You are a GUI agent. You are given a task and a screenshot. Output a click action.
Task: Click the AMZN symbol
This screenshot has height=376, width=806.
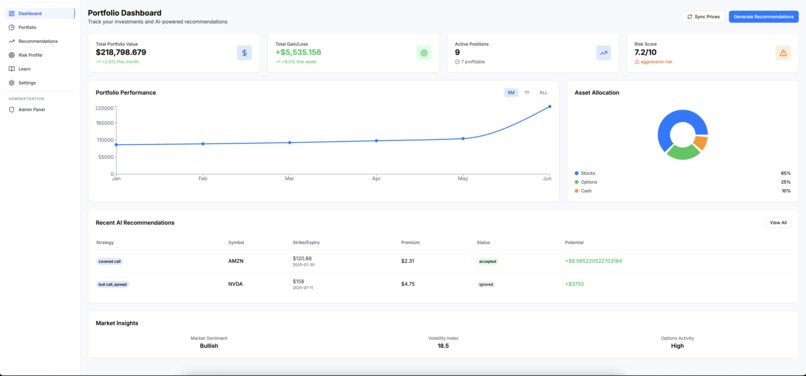tap(235, 261)
